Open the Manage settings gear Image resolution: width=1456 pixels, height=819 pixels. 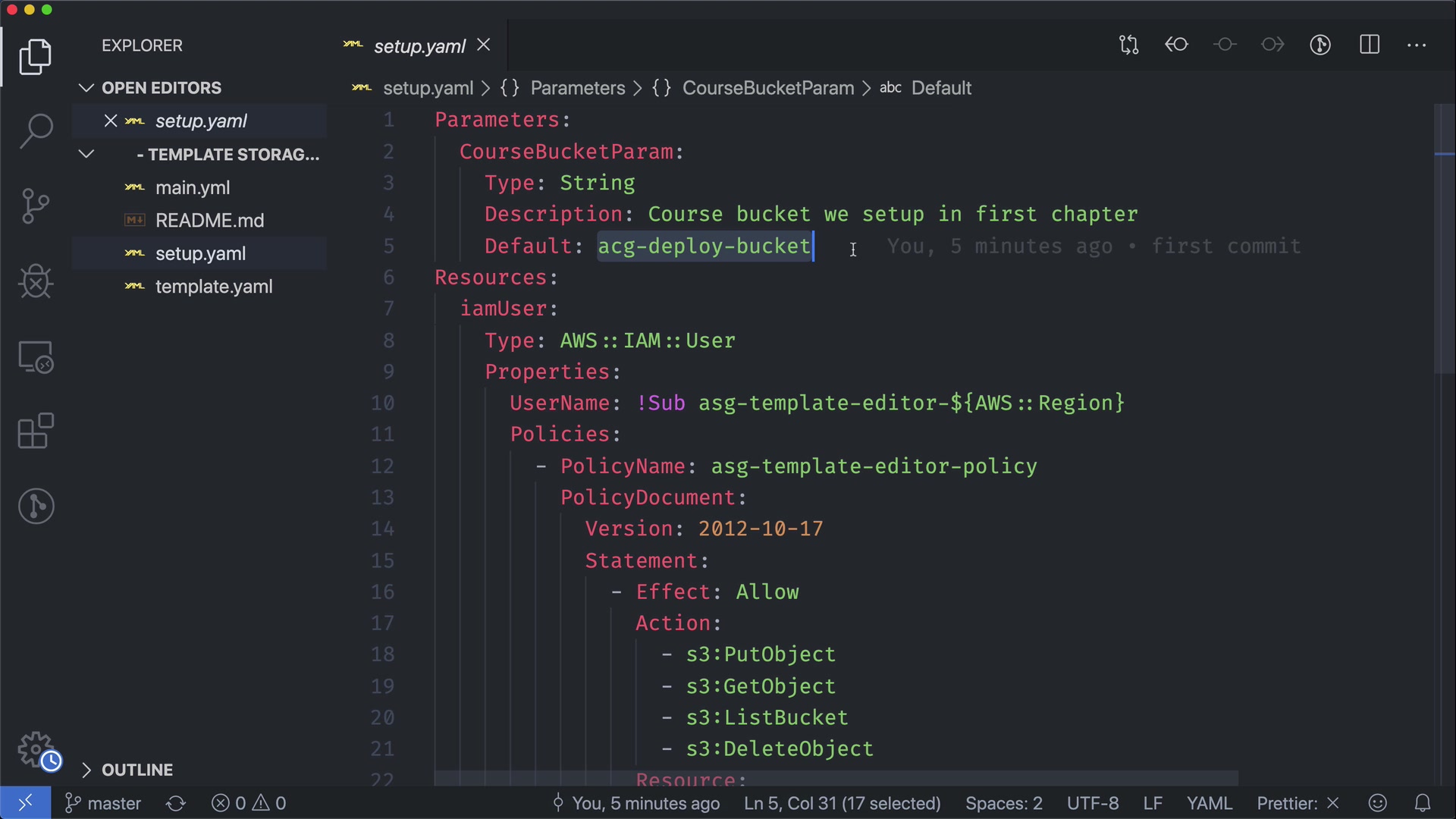[x=36, y=749]
